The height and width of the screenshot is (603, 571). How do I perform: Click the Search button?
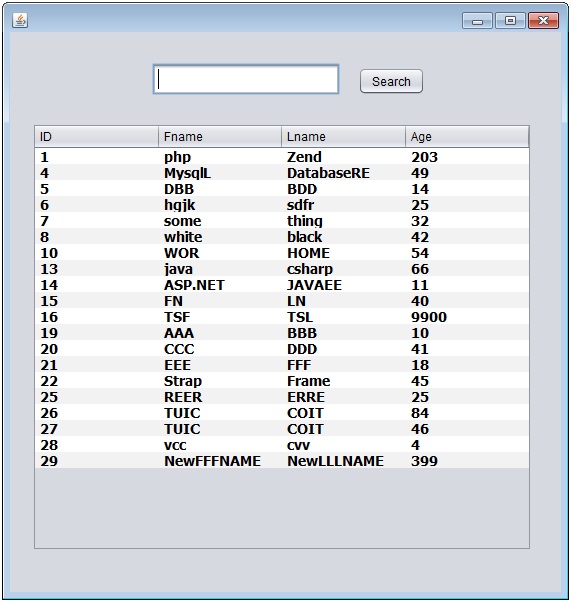(x=391, y=81)
